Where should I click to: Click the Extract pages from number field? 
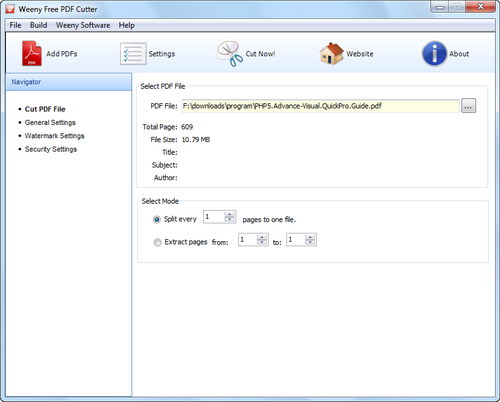click(248, 240)
